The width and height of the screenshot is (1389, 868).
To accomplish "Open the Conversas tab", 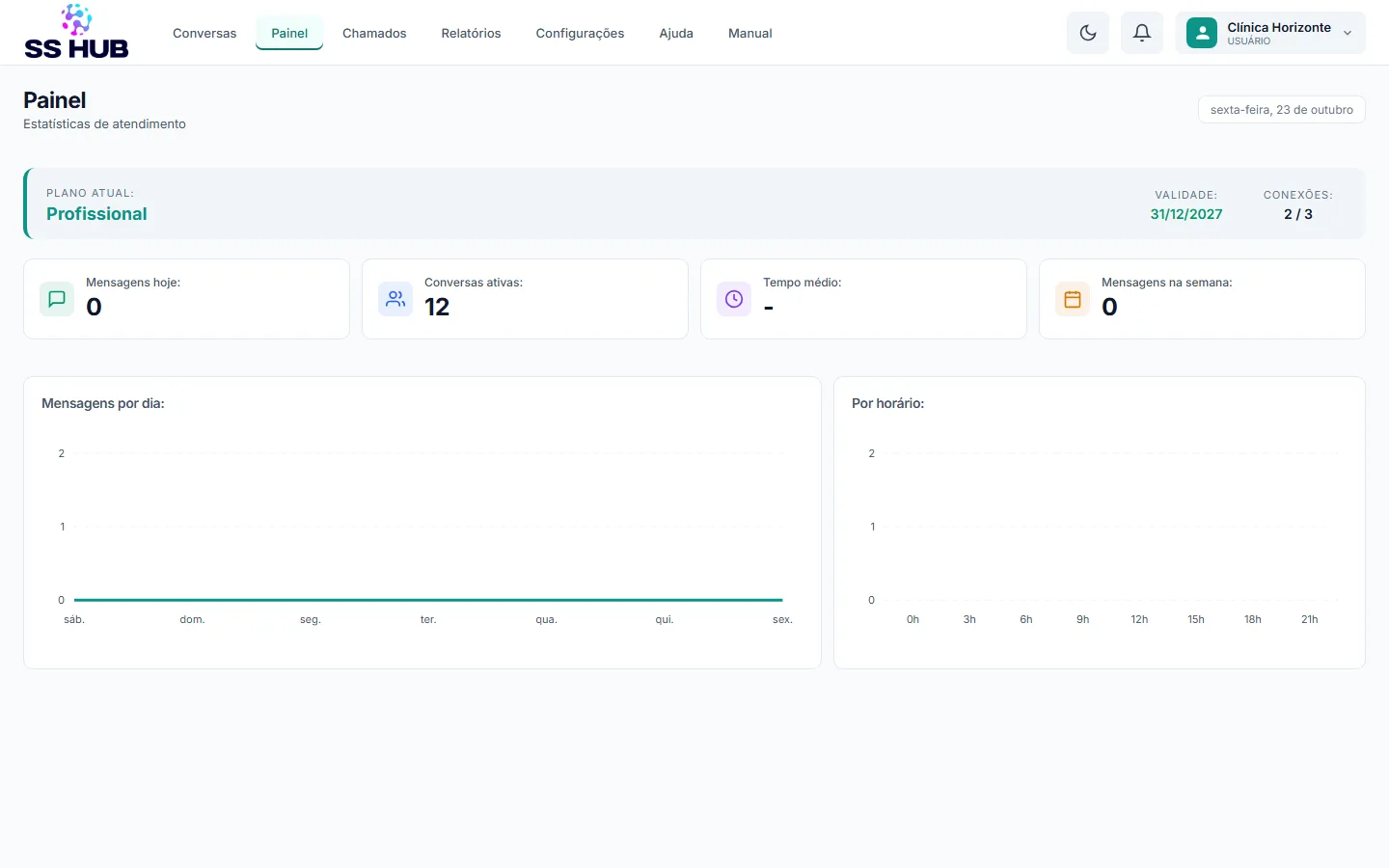I will pos(204,33).
